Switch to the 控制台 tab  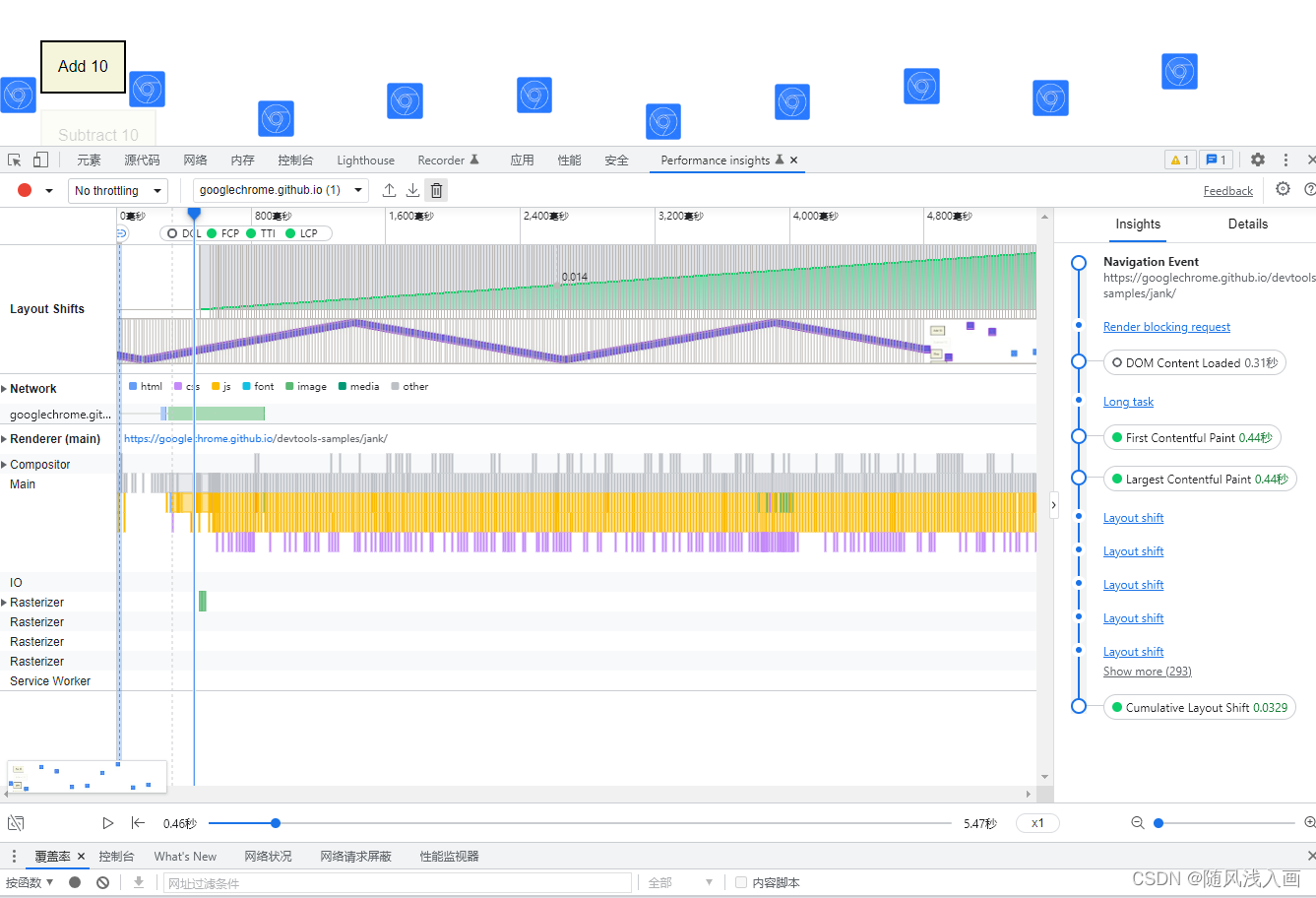point(295,160)
